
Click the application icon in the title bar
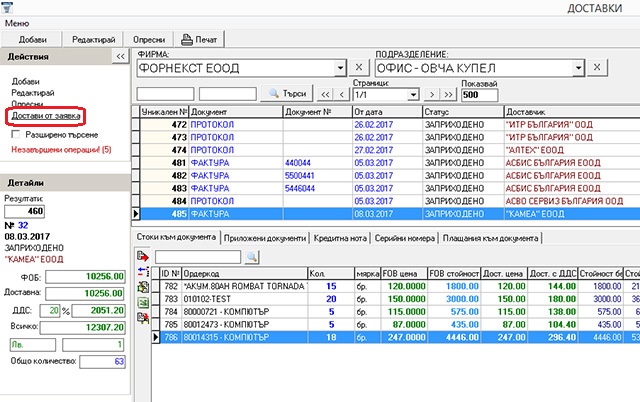(x=7, y=7)
